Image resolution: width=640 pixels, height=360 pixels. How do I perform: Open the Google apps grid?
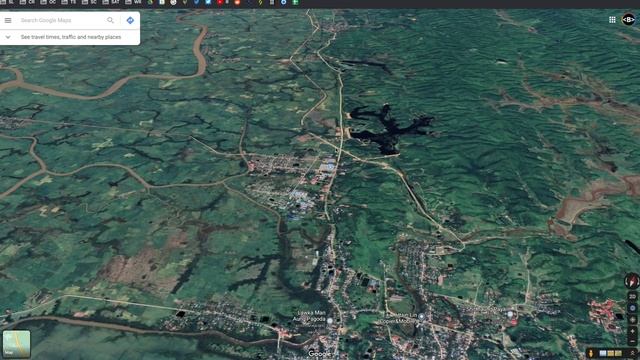[612, 20]
